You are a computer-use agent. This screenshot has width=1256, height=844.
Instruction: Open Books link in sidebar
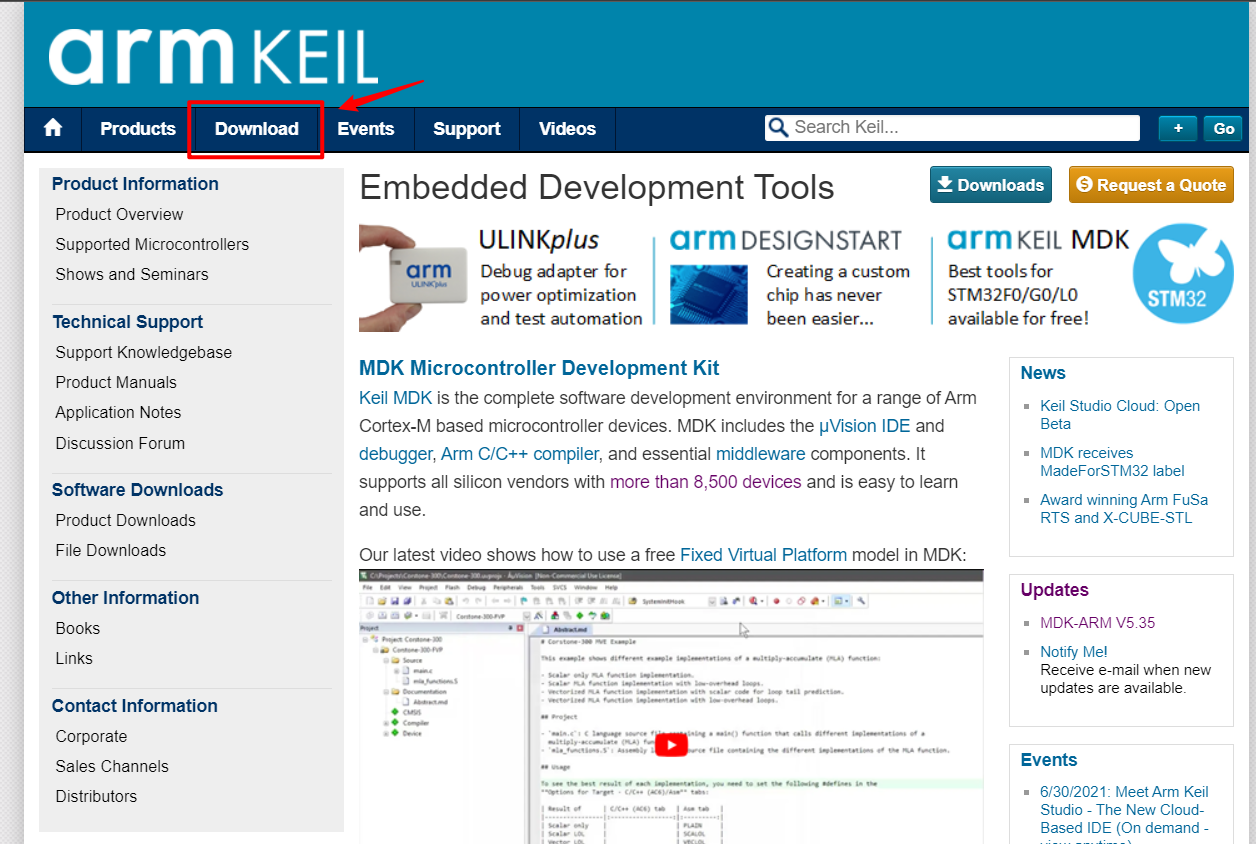pos(78,628)
